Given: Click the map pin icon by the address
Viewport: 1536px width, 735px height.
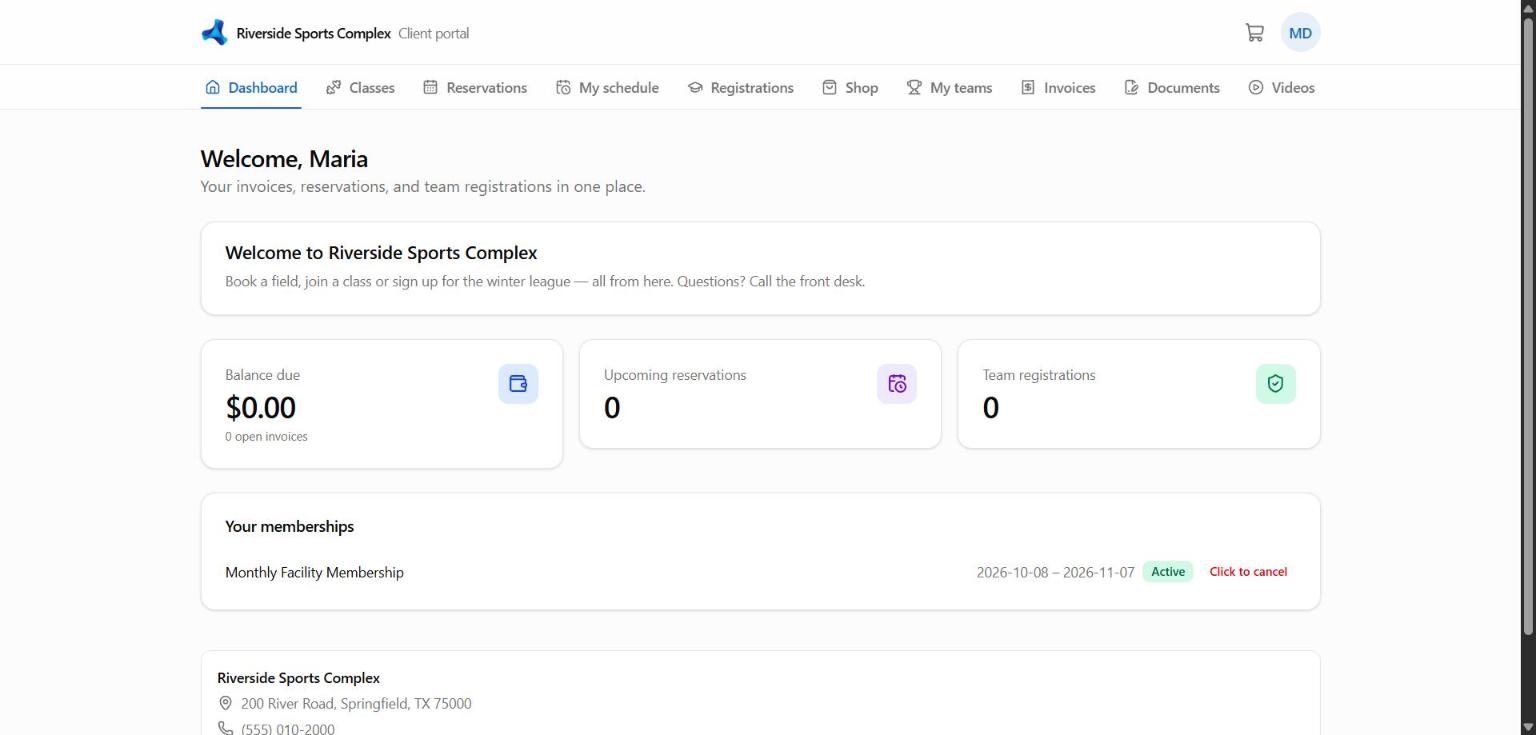Looking at the screenshot, I should click(225, 704).
